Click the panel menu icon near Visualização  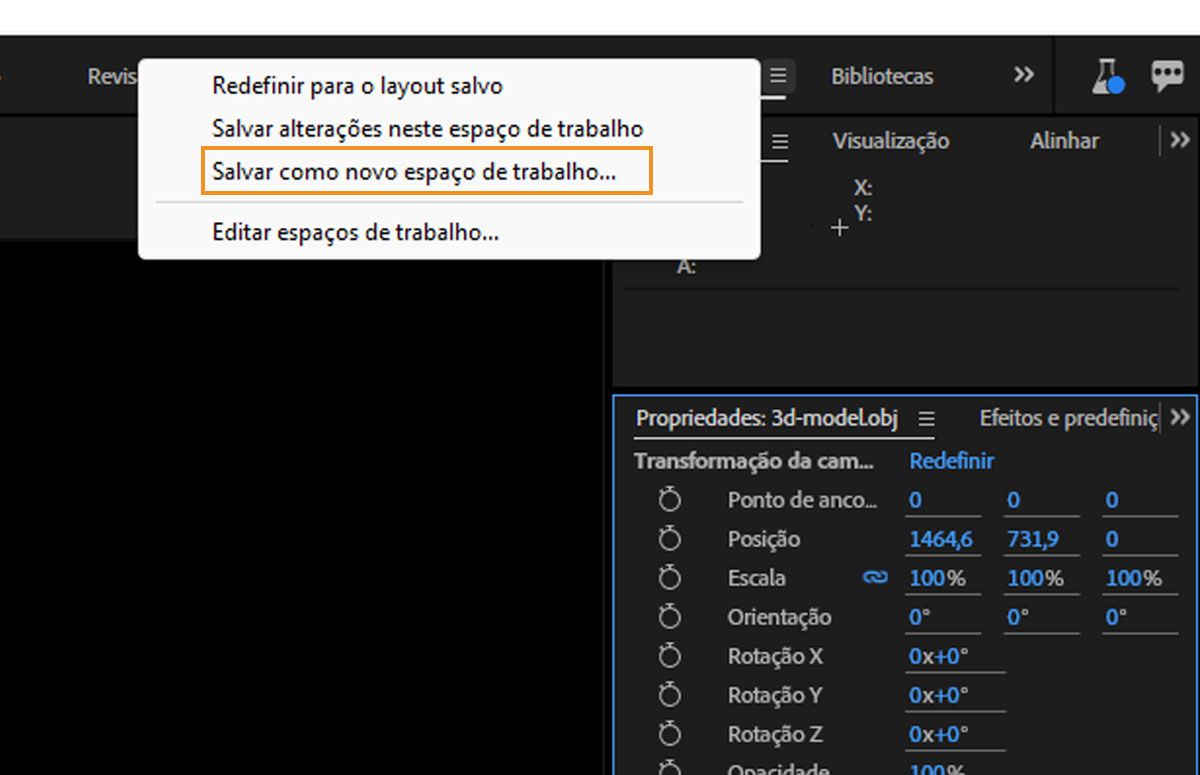pos(781,142)
